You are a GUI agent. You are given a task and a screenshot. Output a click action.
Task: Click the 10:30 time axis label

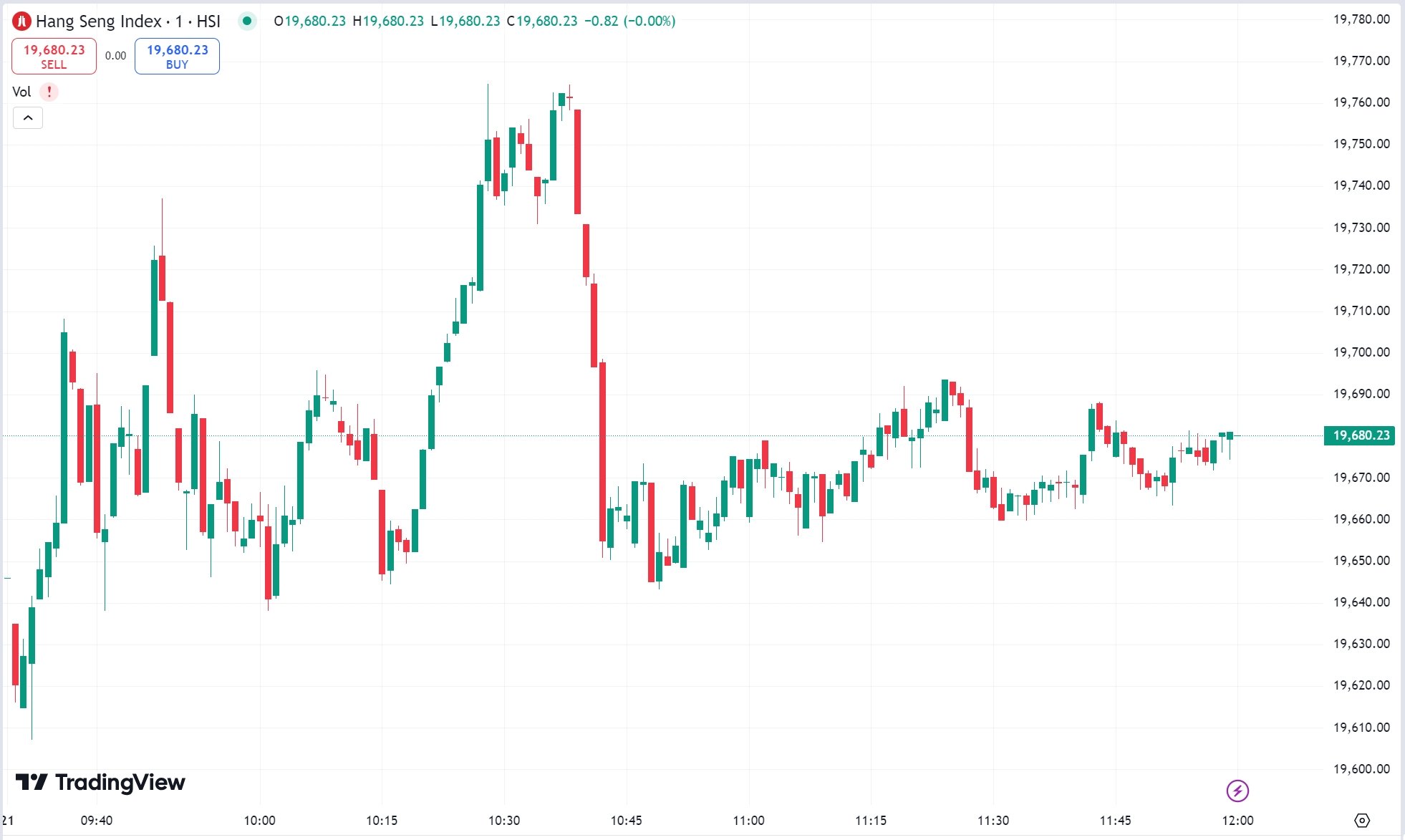[x=504, y=821]
